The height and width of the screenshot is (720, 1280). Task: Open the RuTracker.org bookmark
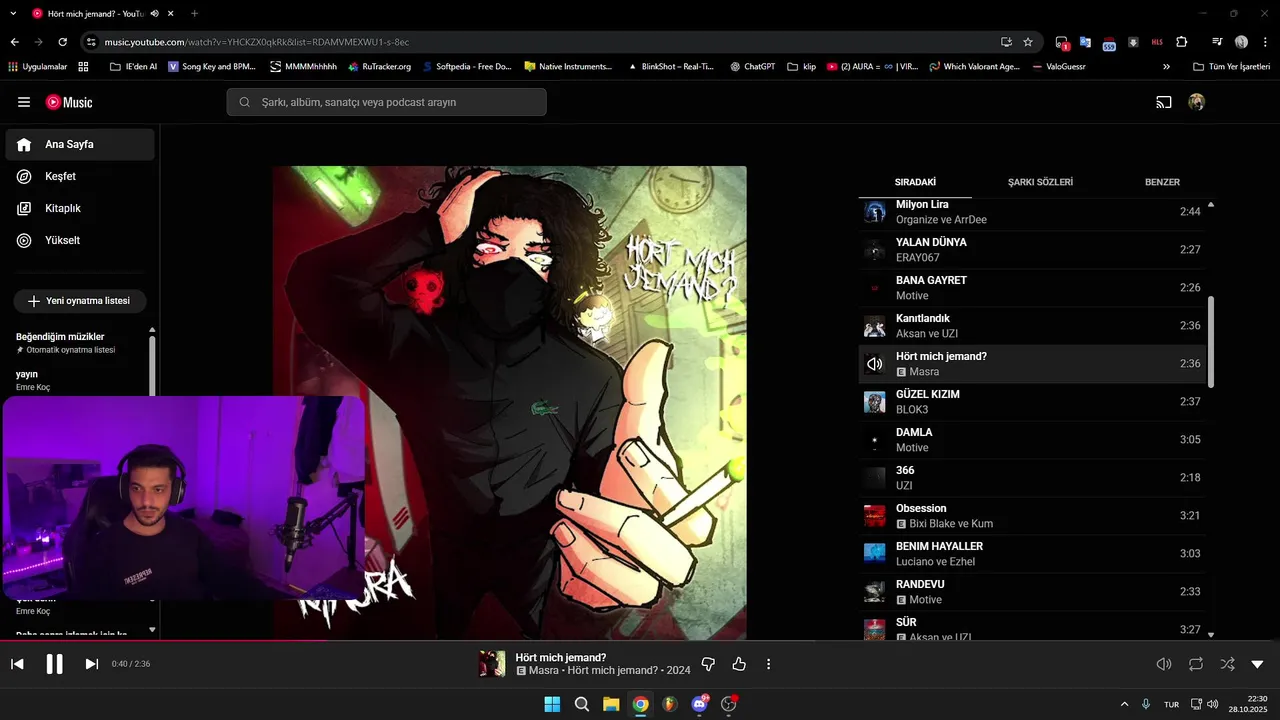(x=379, y=67)
